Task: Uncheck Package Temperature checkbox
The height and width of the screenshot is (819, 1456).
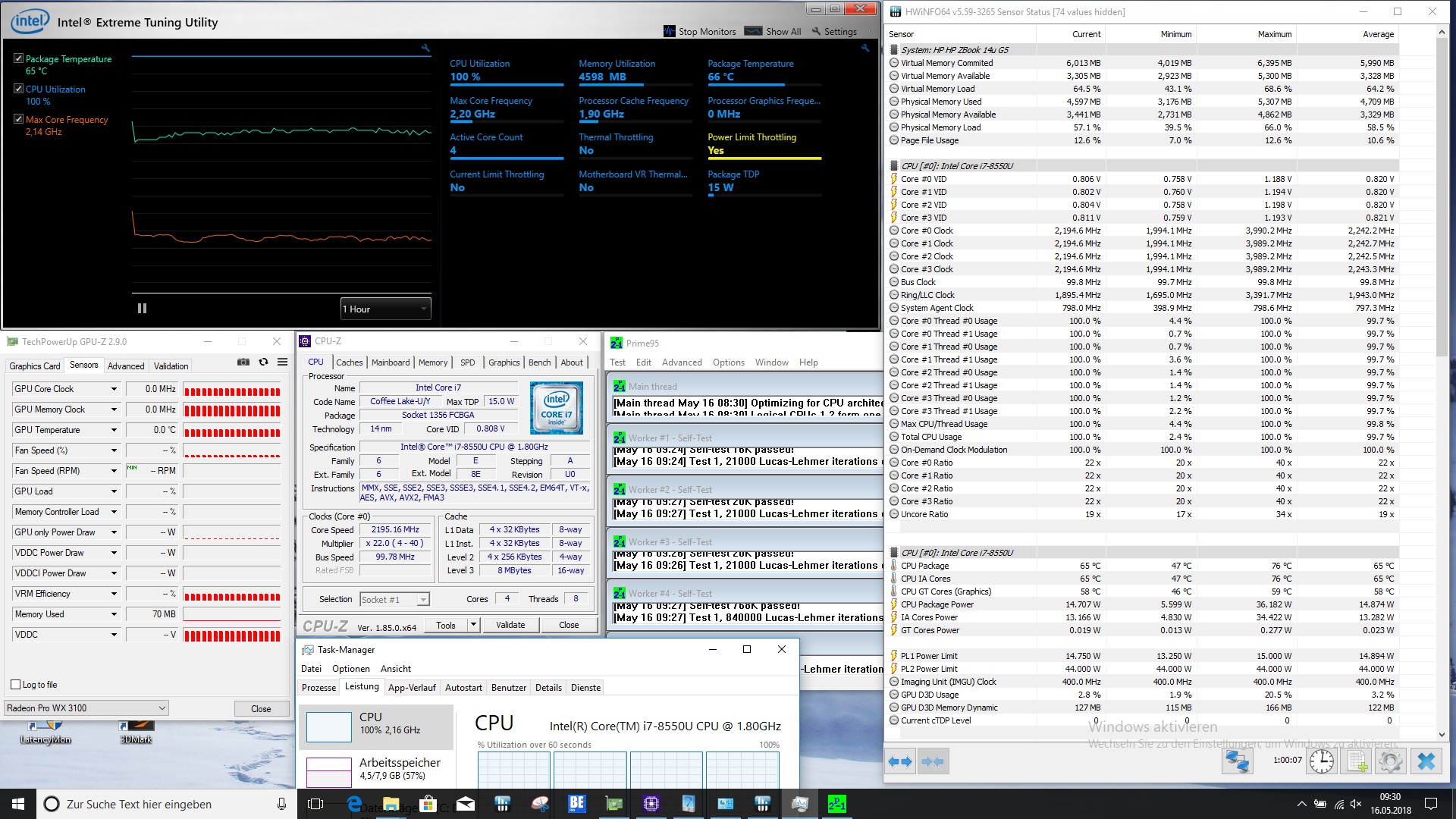Action: 19,58
